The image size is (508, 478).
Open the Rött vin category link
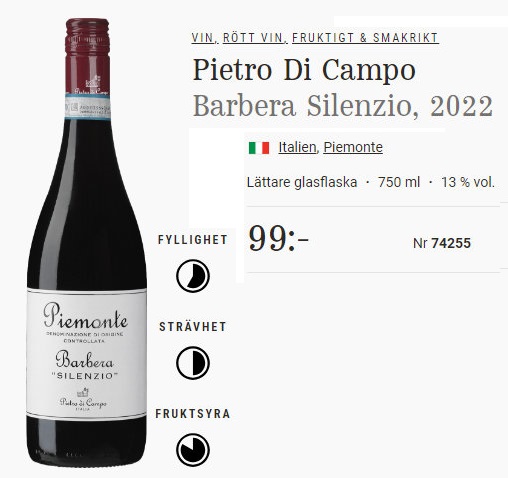253,38
